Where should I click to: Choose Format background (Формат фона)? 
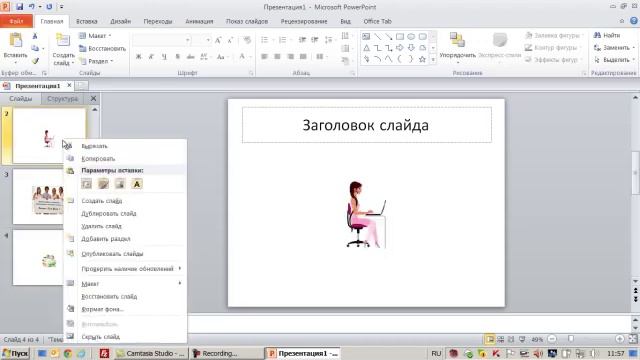point(125,309)
